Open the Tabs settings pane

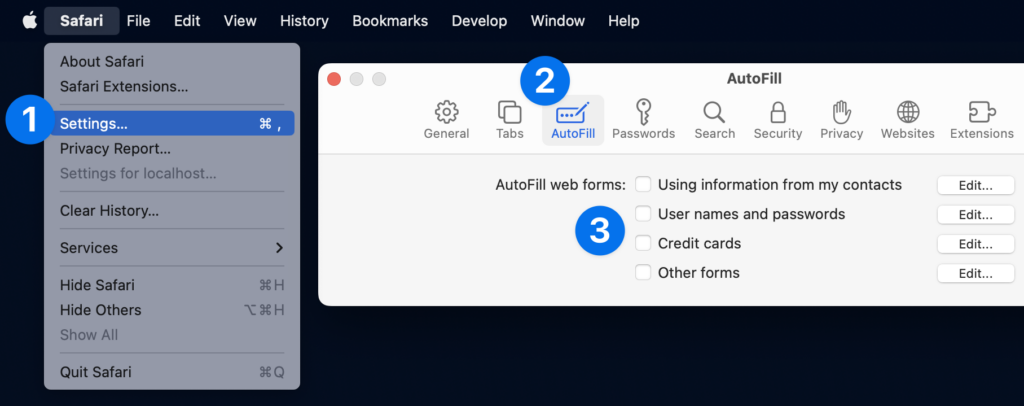[x=509, y=120]
